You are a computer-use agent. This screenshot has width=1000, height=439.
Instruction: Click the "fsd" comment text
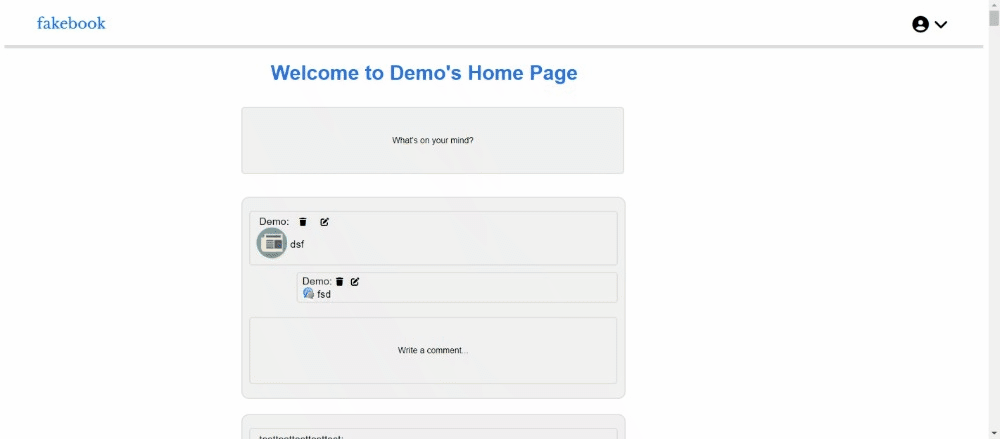(324, 295)
